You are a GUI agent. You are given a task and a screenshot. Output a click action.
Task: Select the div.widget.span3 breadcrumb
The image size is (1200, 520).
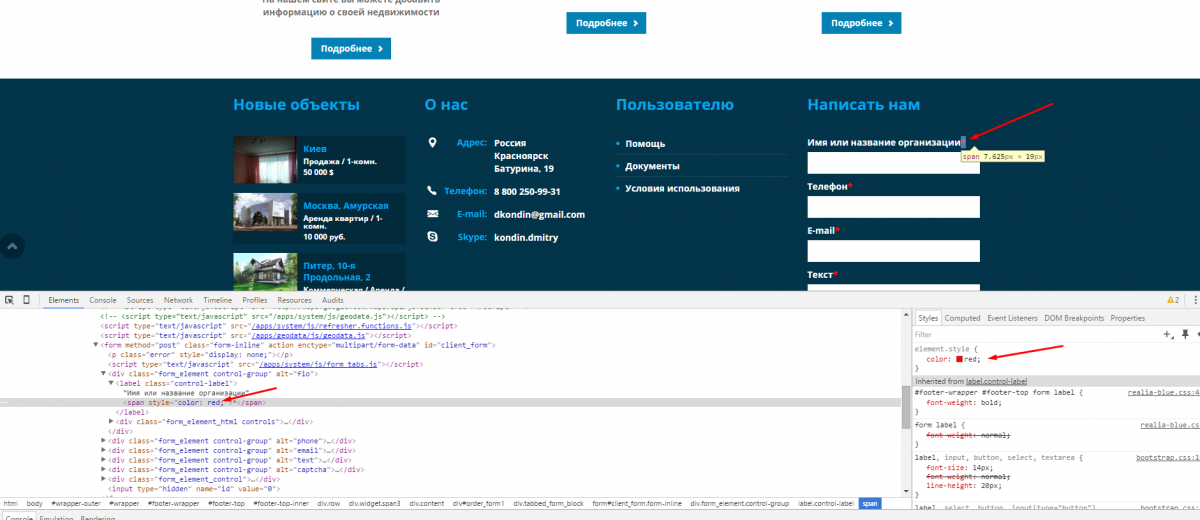click(x=375, y=504)
